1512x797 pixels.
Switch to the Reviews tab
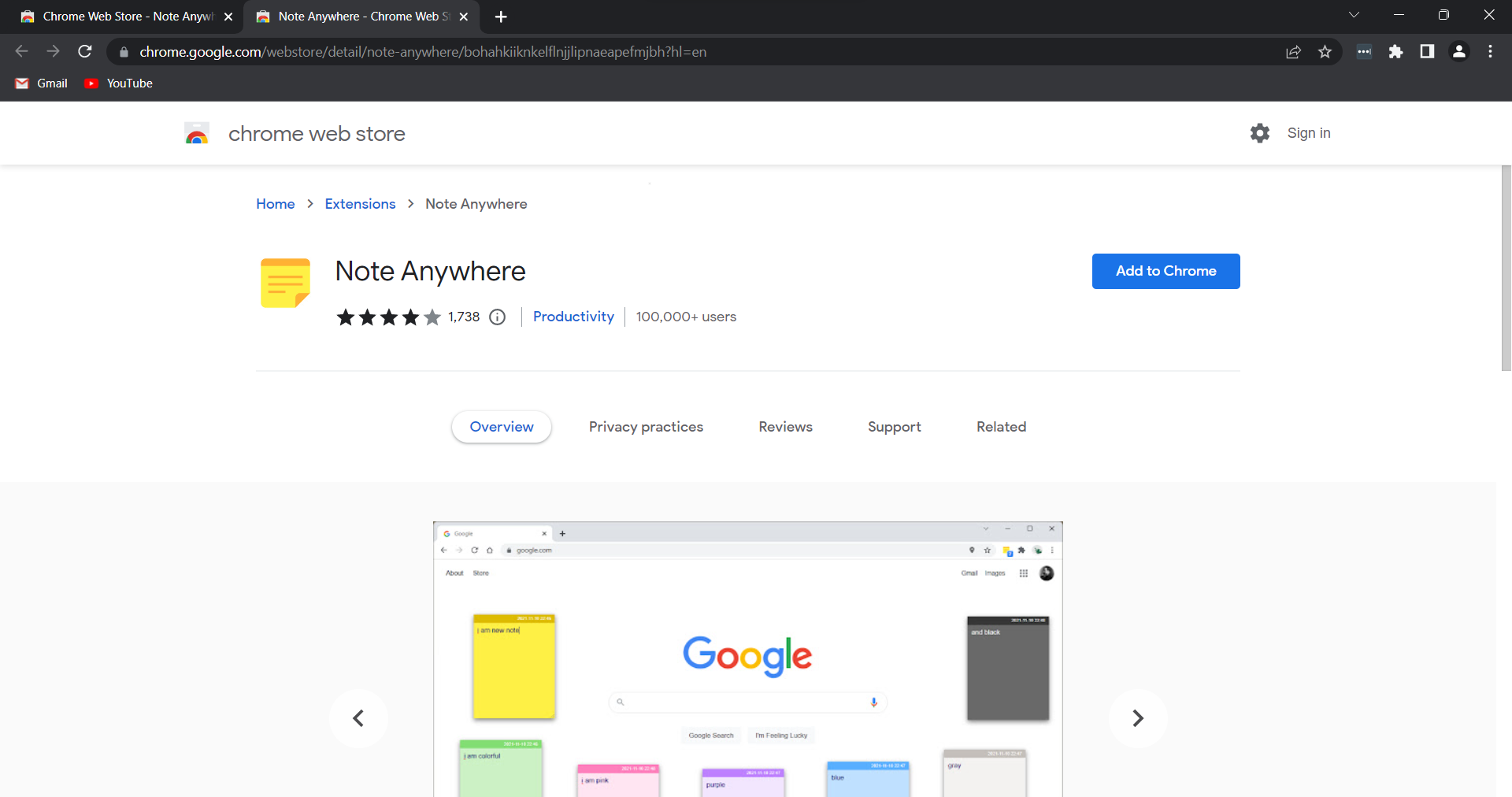785,426
